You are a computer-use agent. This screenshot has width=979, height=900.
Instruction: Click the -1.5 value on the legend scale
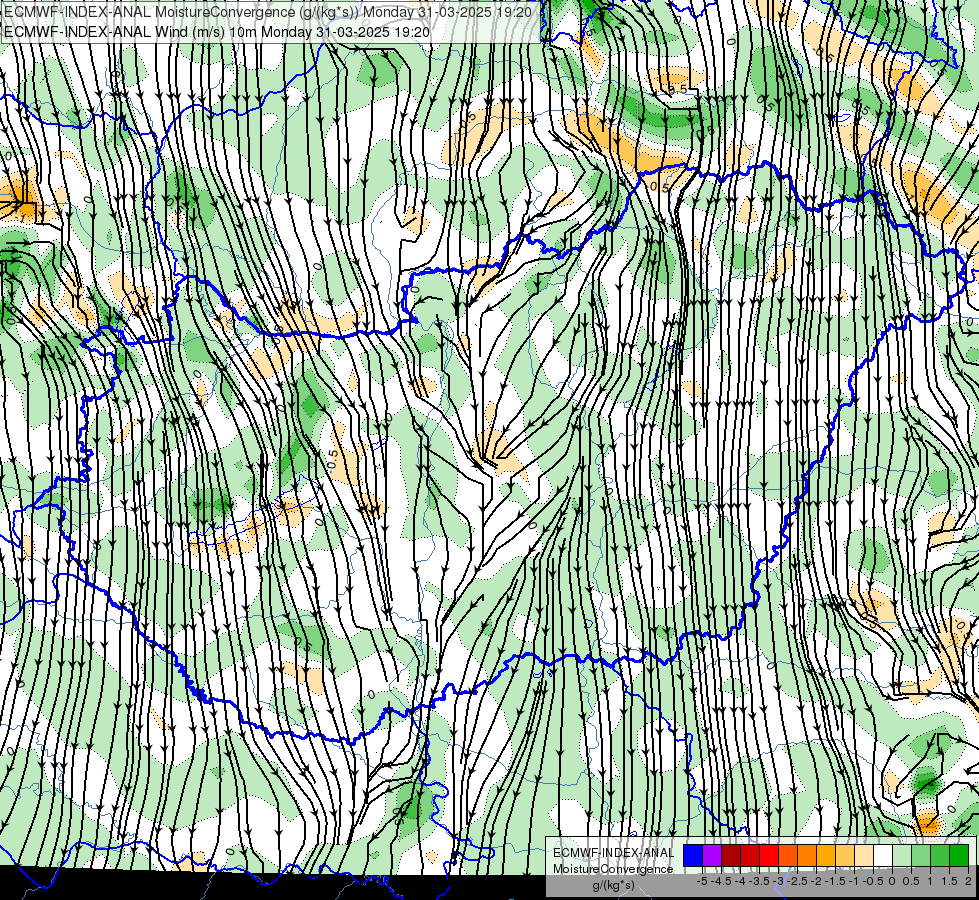coord(835,881)
